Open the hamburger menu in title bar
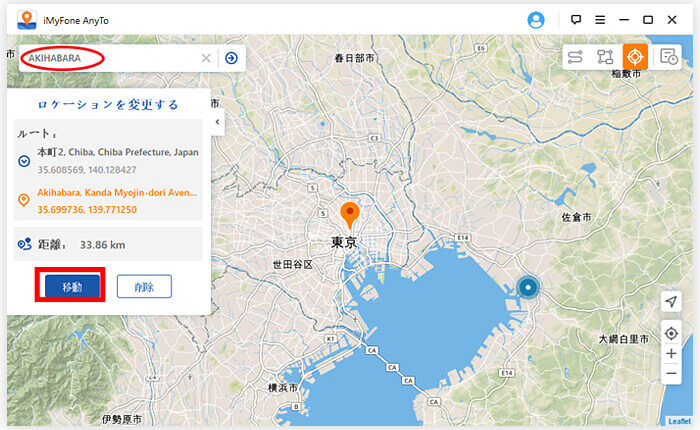The height and width of the screenshot is (430, 700). 600,19
